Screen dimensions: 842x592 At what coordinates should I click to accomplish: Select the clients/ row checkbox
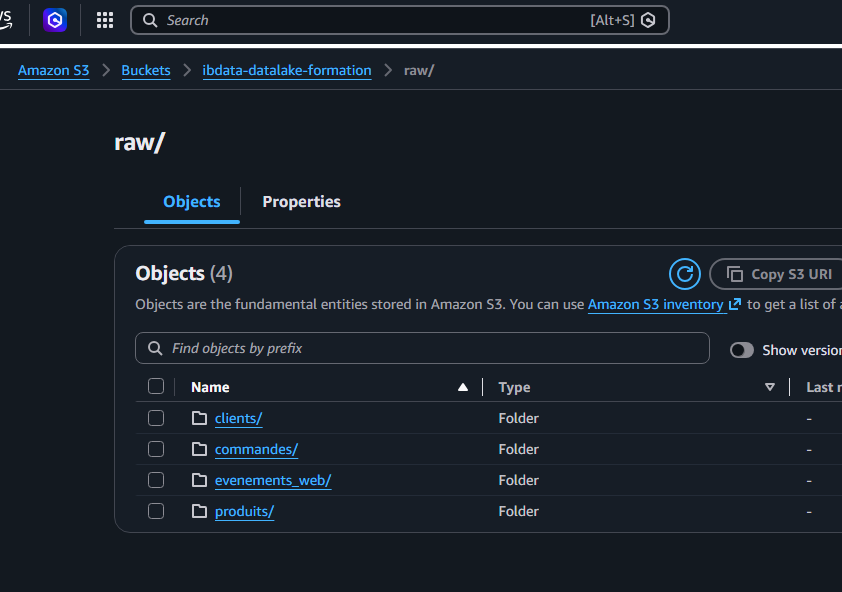tap(156, 418)
